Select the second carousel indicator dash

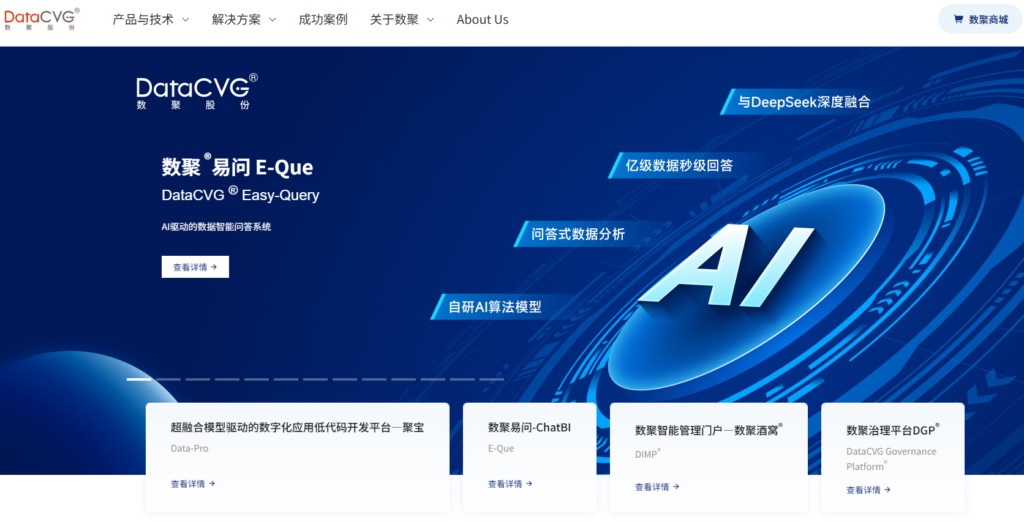[168, 379]
